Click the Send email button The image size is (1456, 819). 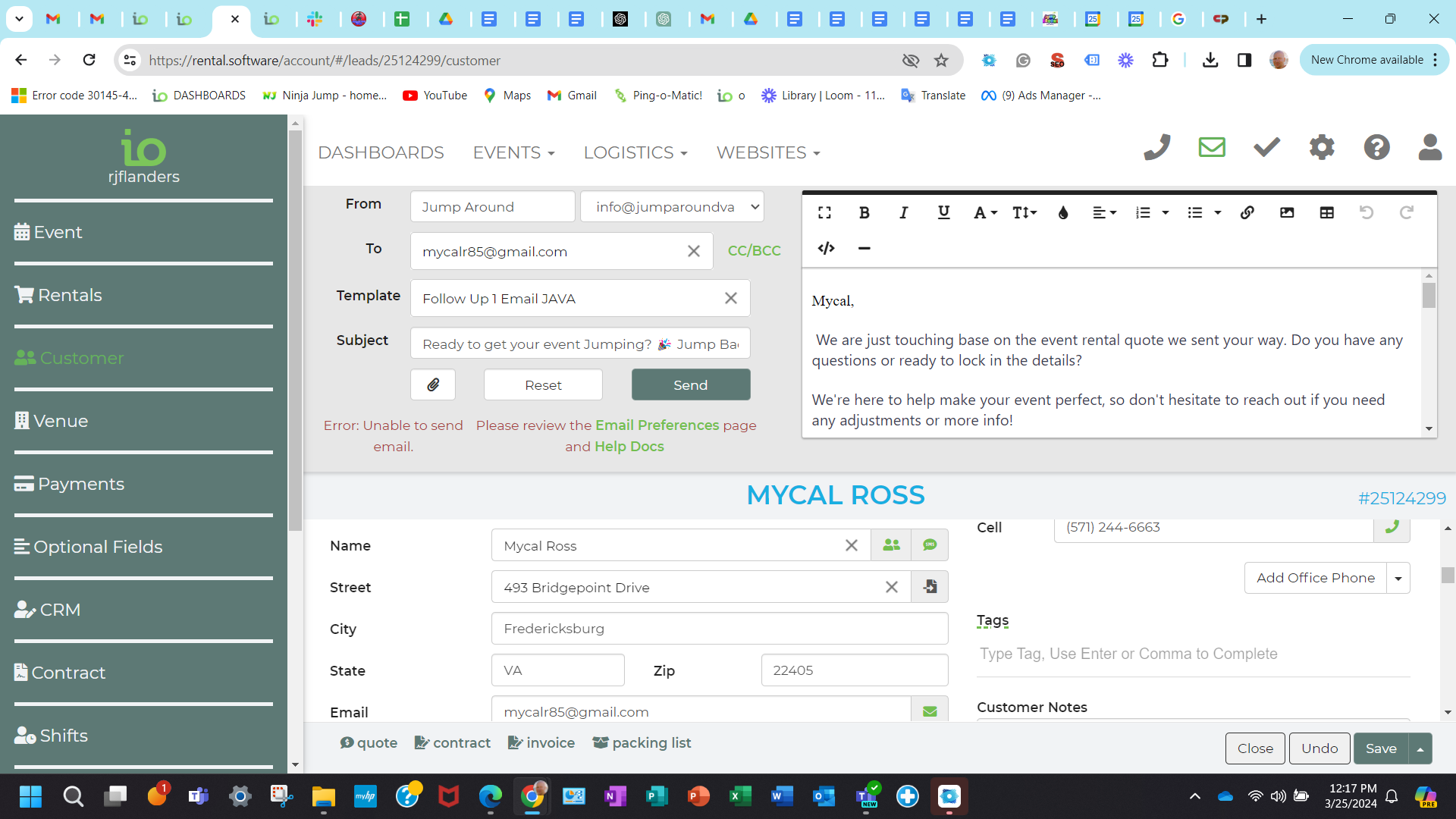[690, 384]
